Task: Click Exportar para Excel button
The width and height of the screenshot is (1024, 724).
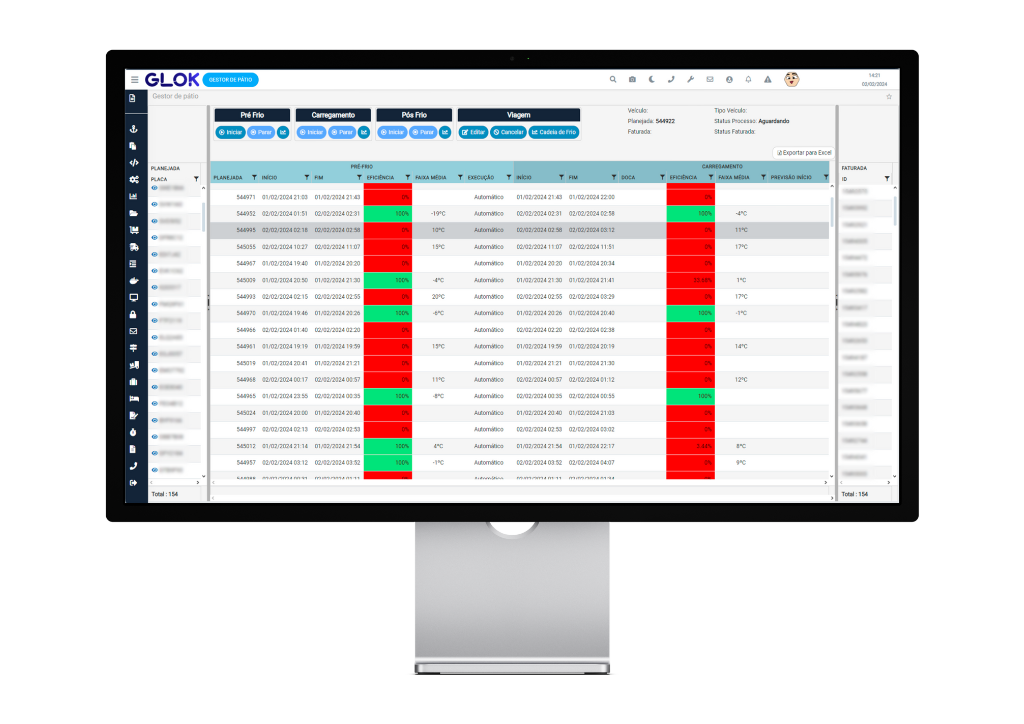Action: coord(804,152)
